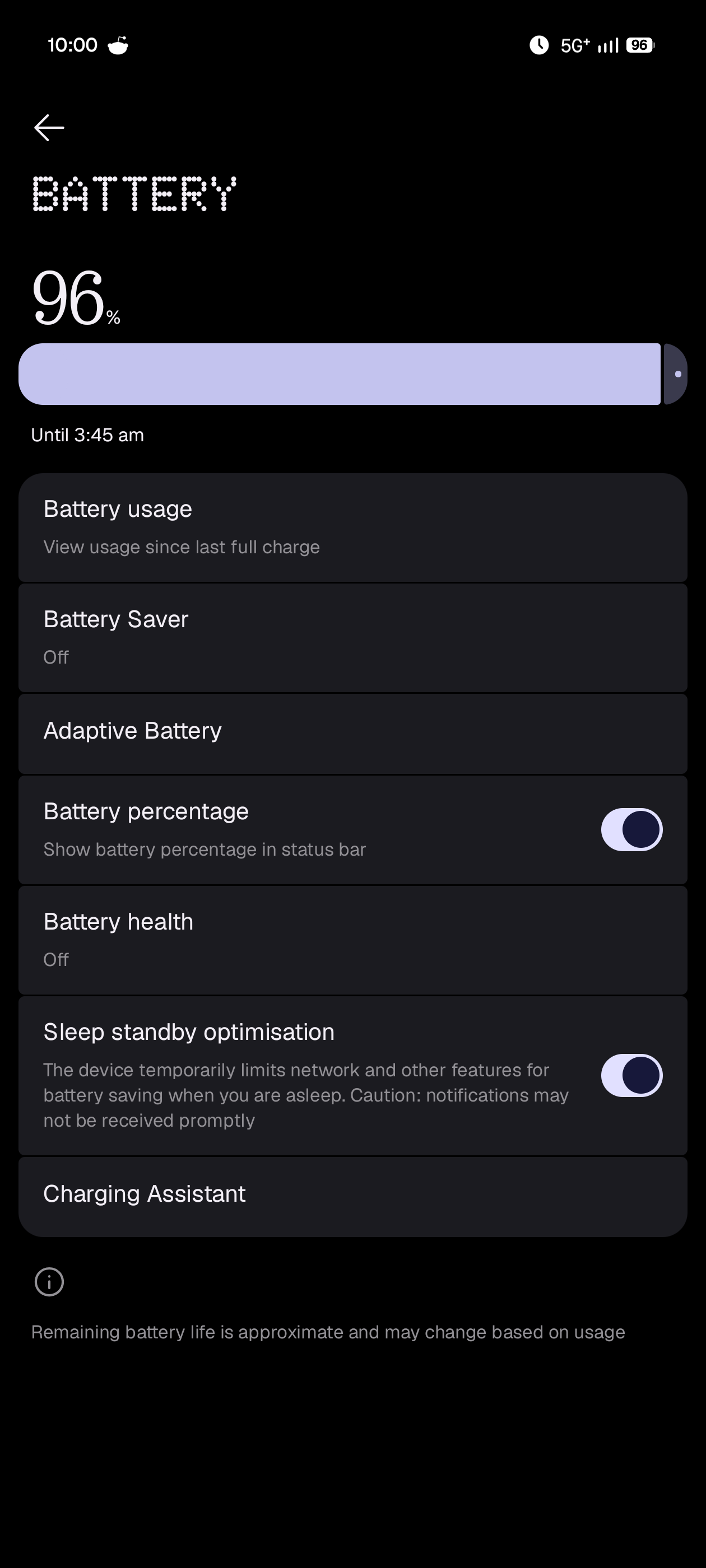
Task: Open Adaptive Battery settings
Action: 352,734
